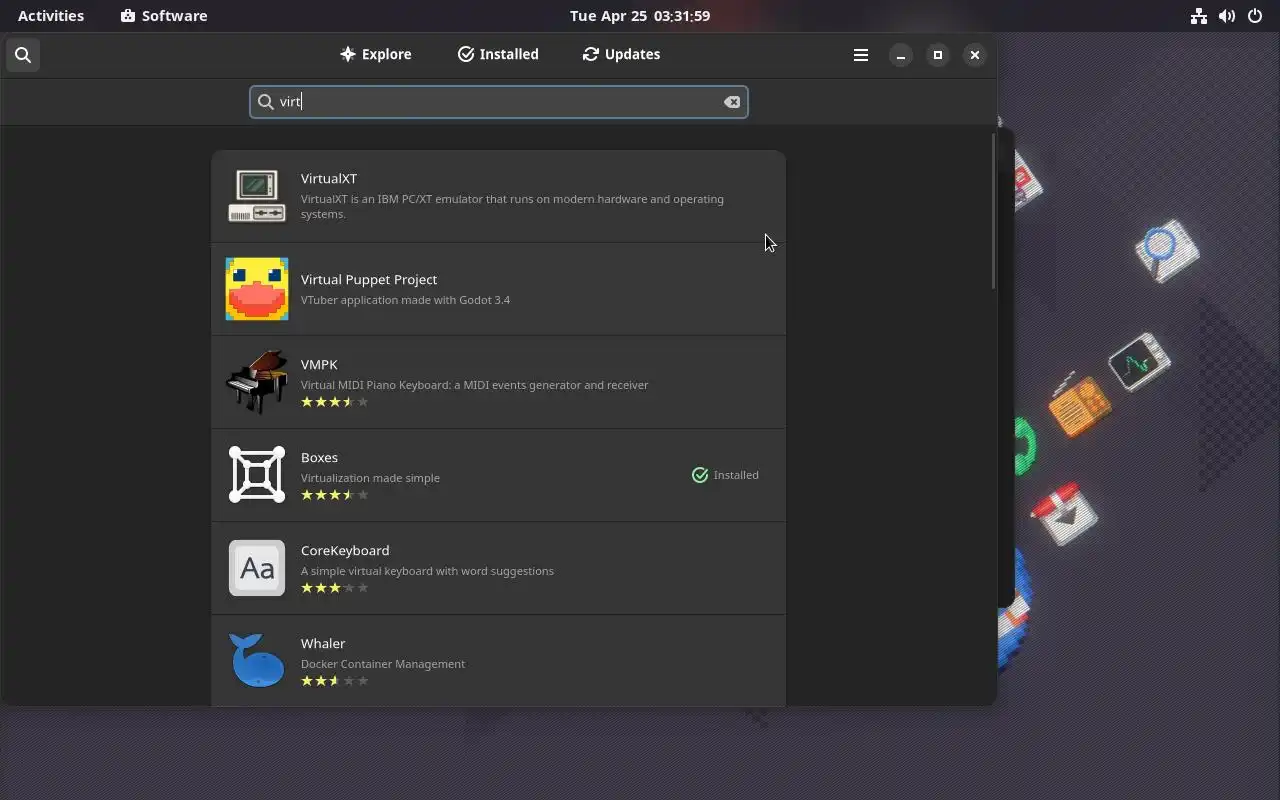
Task: Clear the search field text
Action: (732, 102)
